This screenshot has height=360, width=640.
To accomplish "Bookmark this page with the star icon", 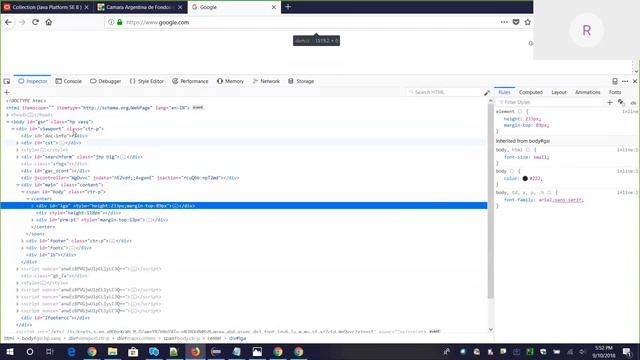I will pyautogui.click(x=527, y=22).
